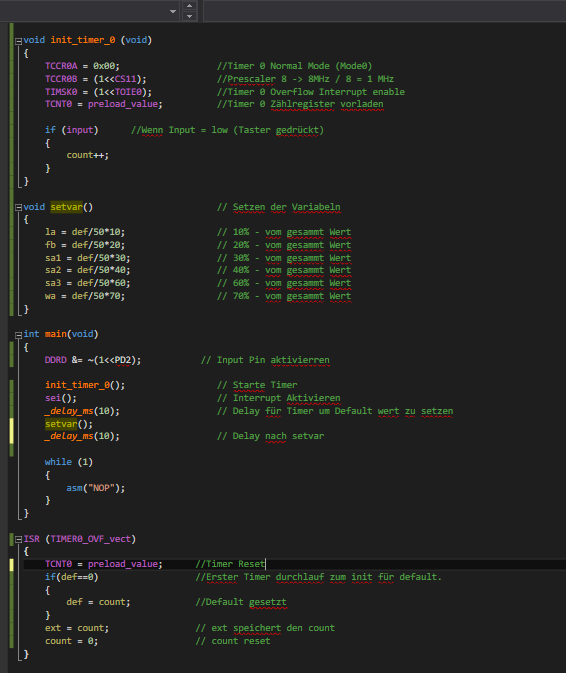
Task: Click the TIMER0_OVF_vect vector name
Action: pos(91,539)
